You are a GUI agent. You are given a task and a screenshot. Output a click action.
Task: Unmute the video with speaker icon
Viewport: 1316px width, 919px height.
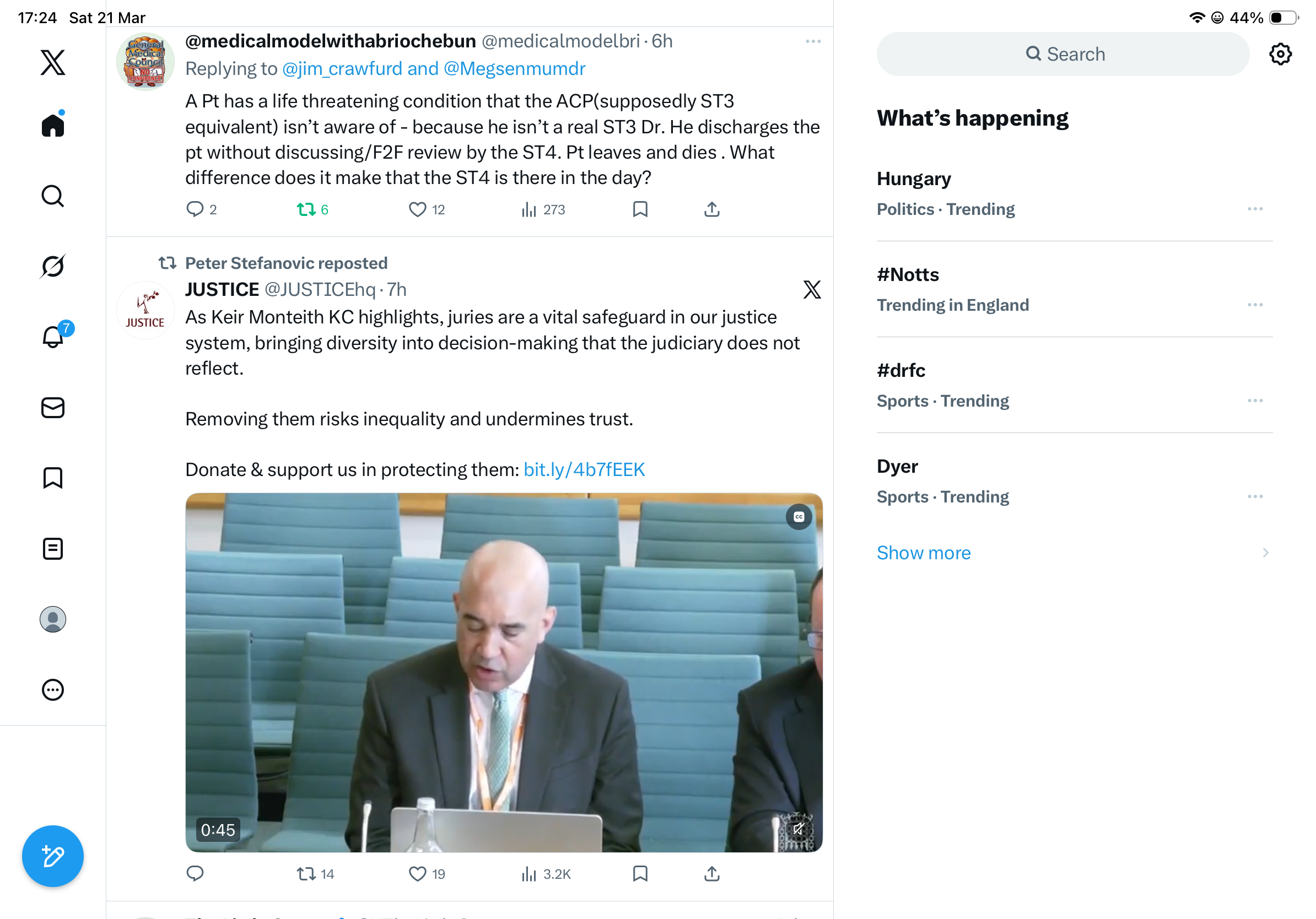(798, 828)
